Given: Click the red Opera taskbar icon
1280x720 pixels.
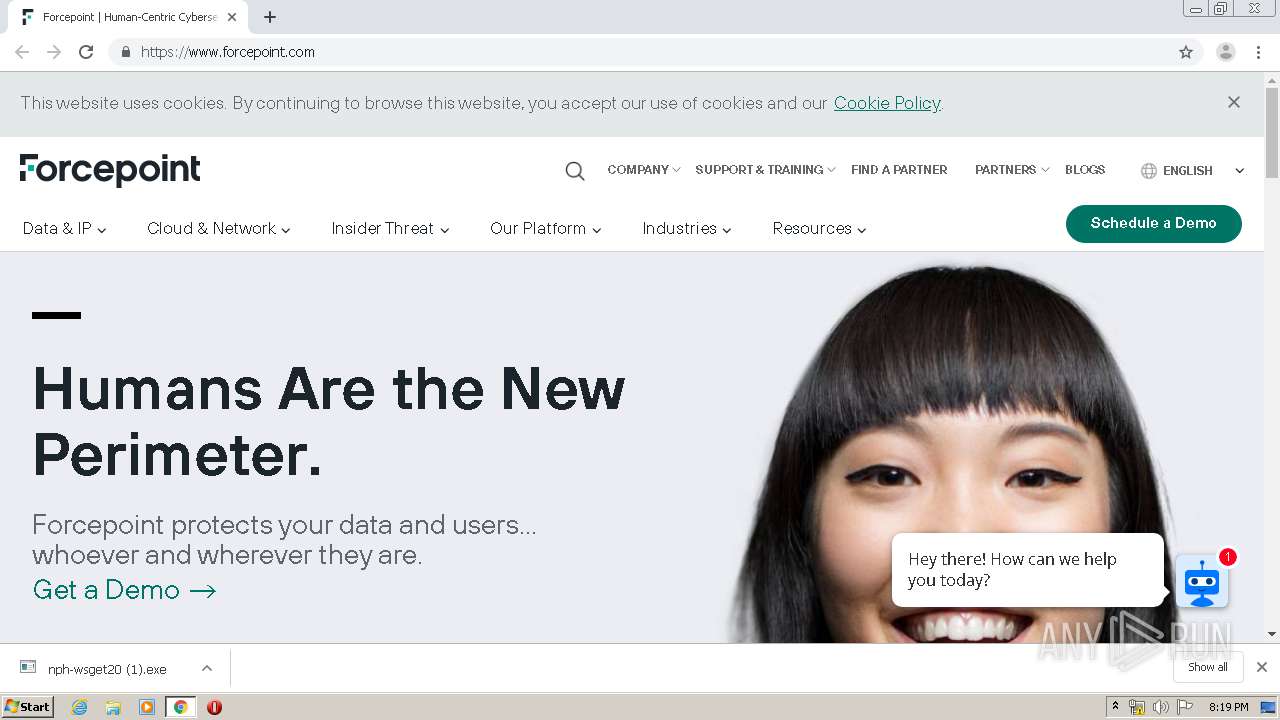Looking at the screenshot, I should pyautogui.click(x=214, y=707).
